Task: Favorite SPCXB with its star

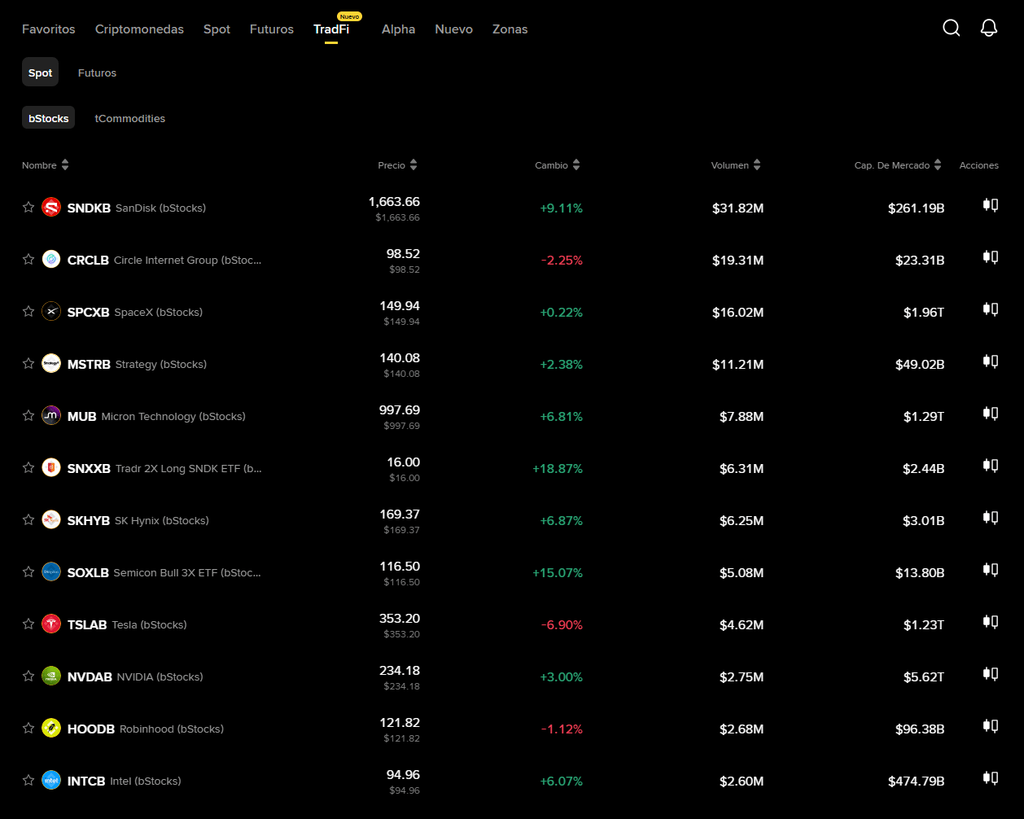Action: coord(28,312)
